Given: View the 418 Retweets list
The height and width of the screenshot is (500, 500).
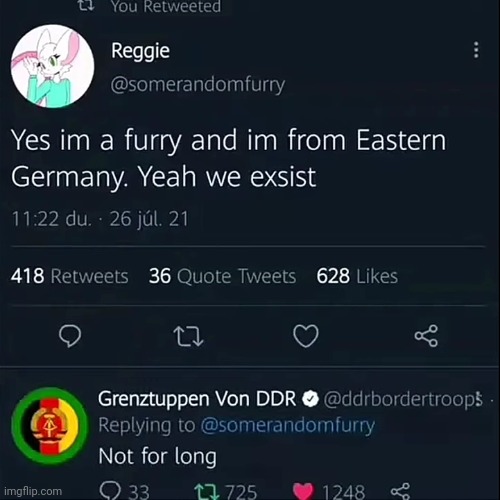Looking at the screenshot, I should [x=70, y=276].
